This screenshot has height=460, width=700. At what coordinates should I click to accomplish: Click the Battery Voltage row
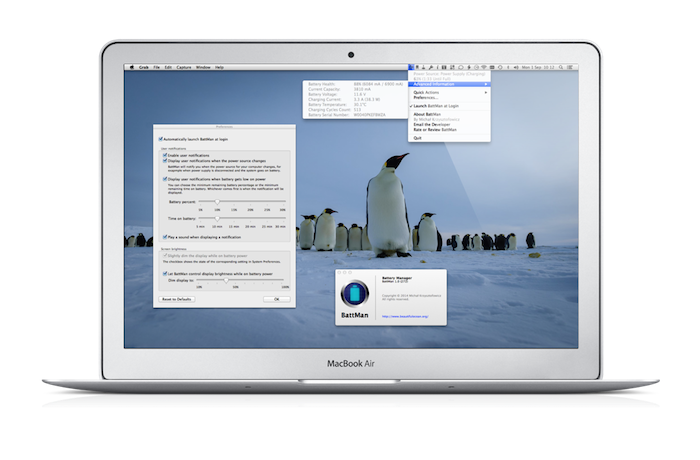tap(355, 94)
